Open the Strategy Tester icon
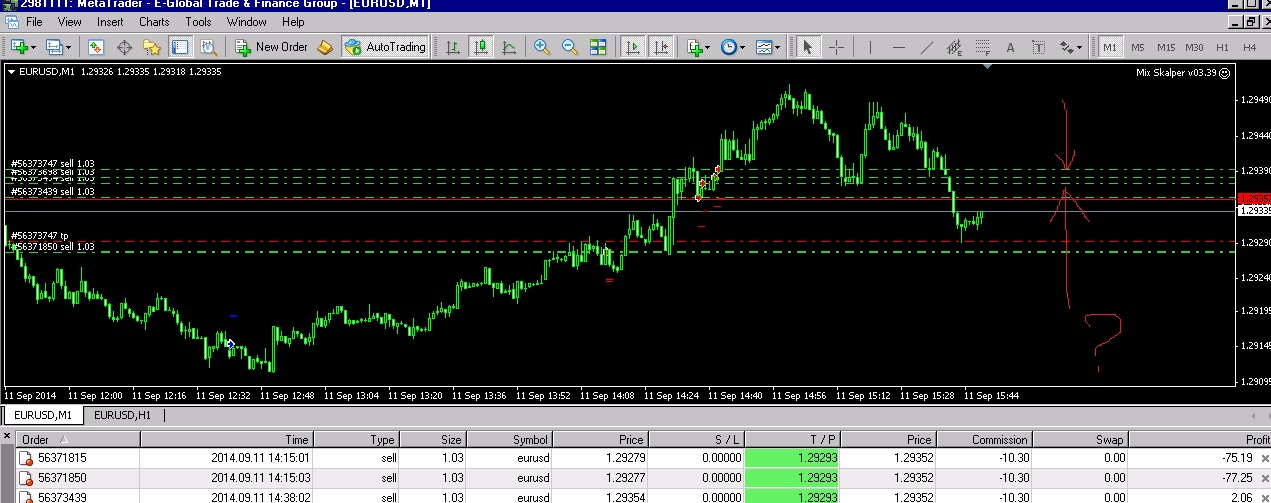The width and height of the screenshot is (1271, 503). point(208,46)
